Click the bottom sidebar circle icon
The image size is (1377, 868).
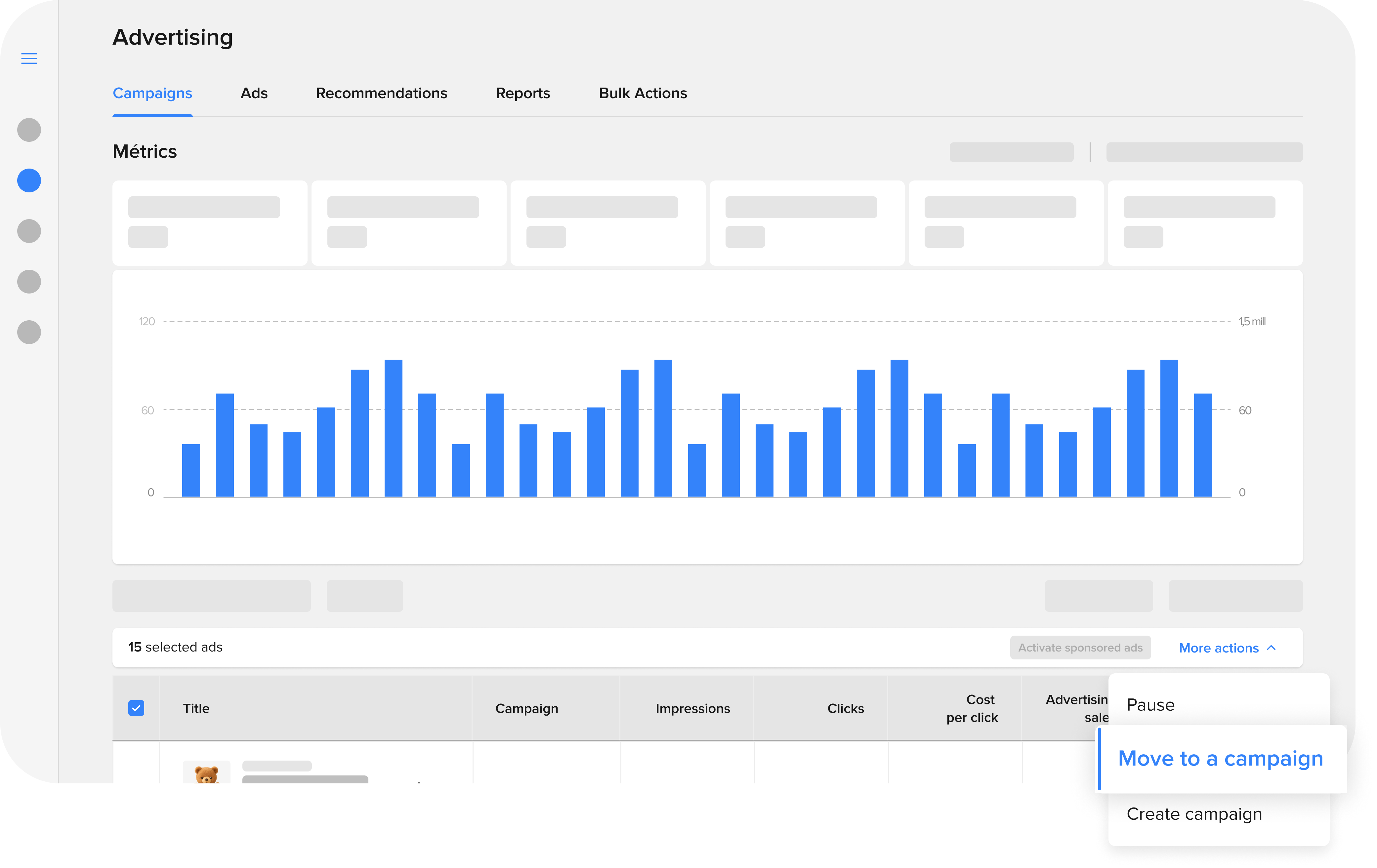29,332
